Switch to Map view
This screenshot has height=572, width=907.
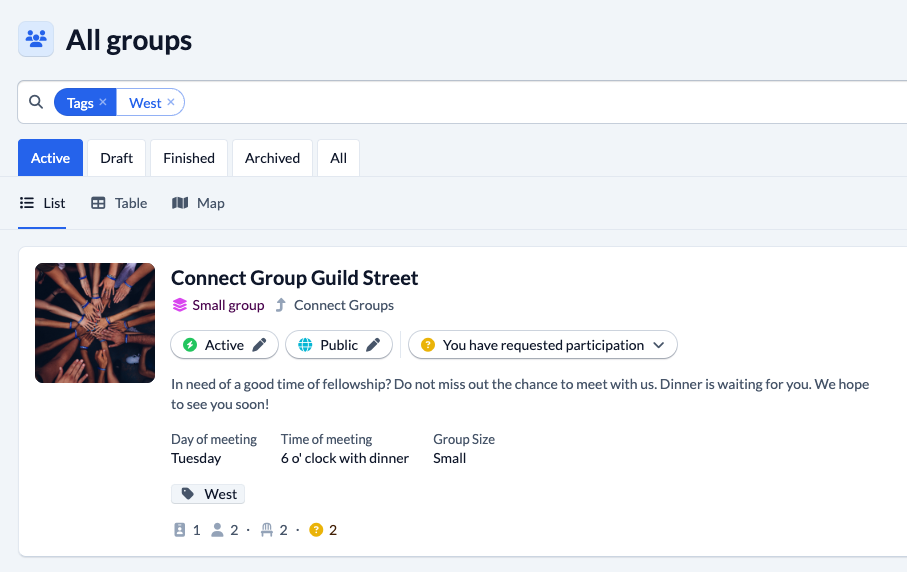pyautogui.click(x=198, y=203)
